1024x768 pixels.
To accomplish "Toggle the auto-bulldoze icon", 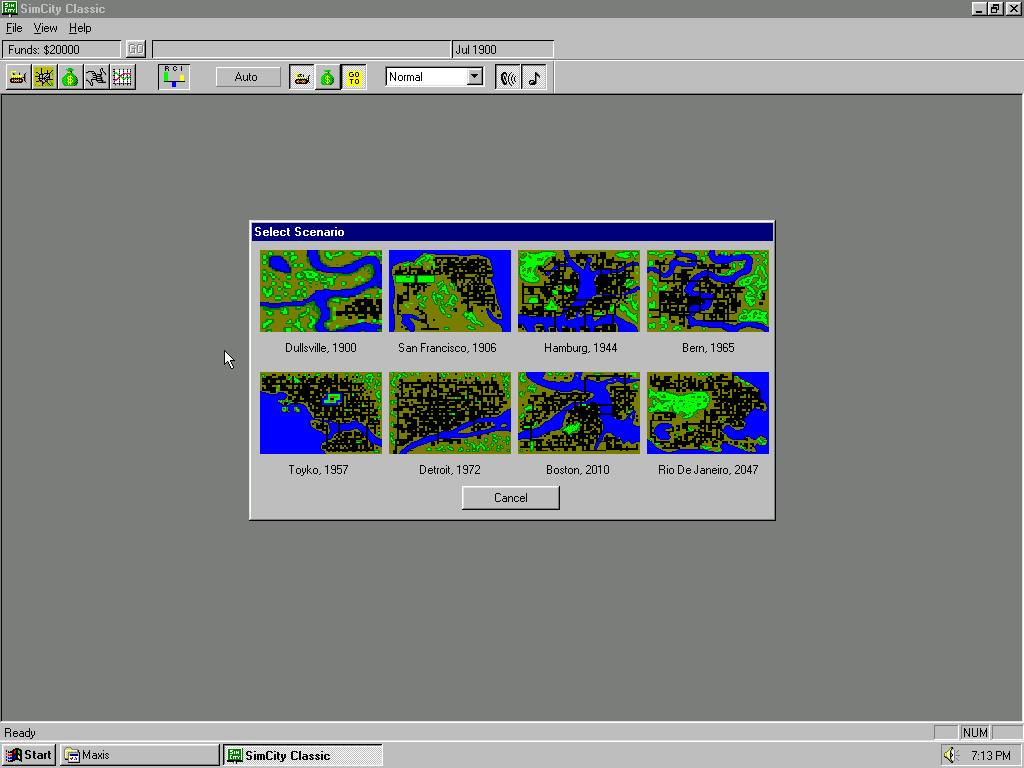I will pos(302,77).
